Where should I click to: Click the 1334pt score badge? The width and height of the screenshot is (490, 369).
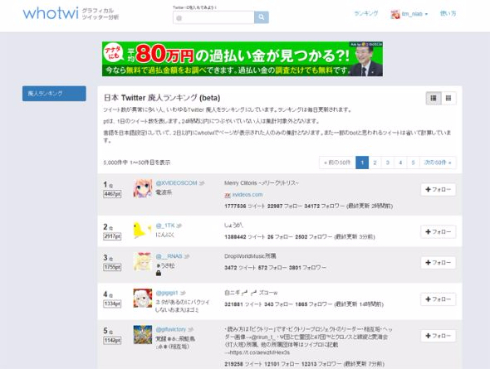pos(112,304)
